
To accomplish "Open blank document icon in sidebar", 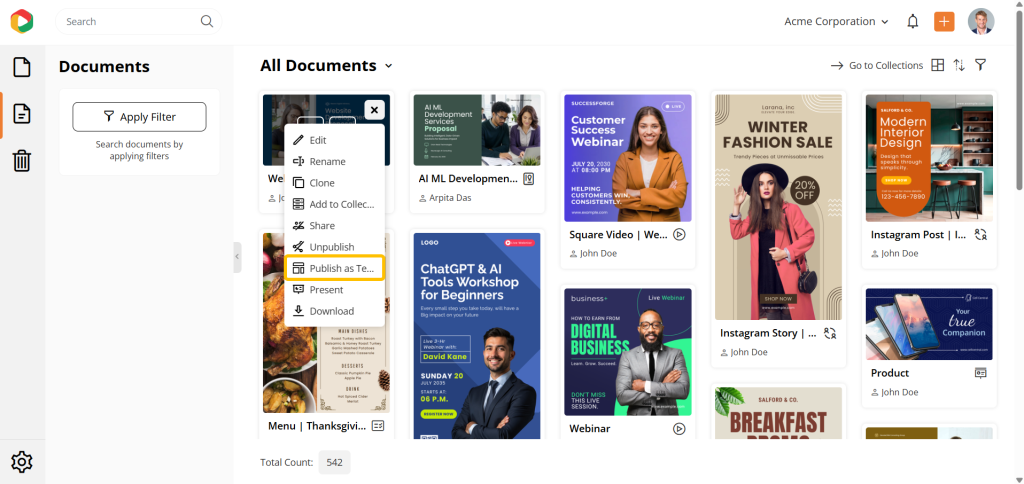I will pyautogui.click(x=22, y=68).
